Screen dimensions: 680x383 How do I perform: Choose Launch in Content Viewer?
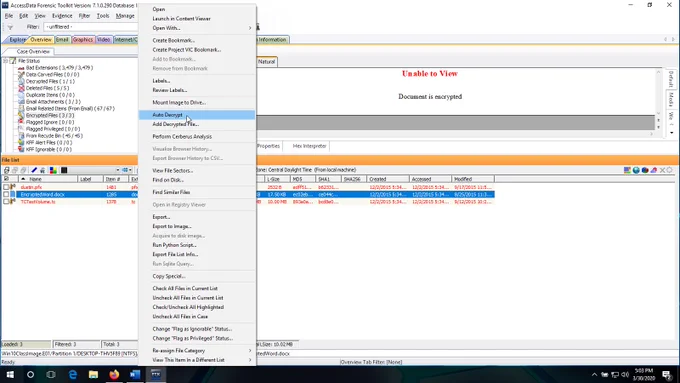197,19
